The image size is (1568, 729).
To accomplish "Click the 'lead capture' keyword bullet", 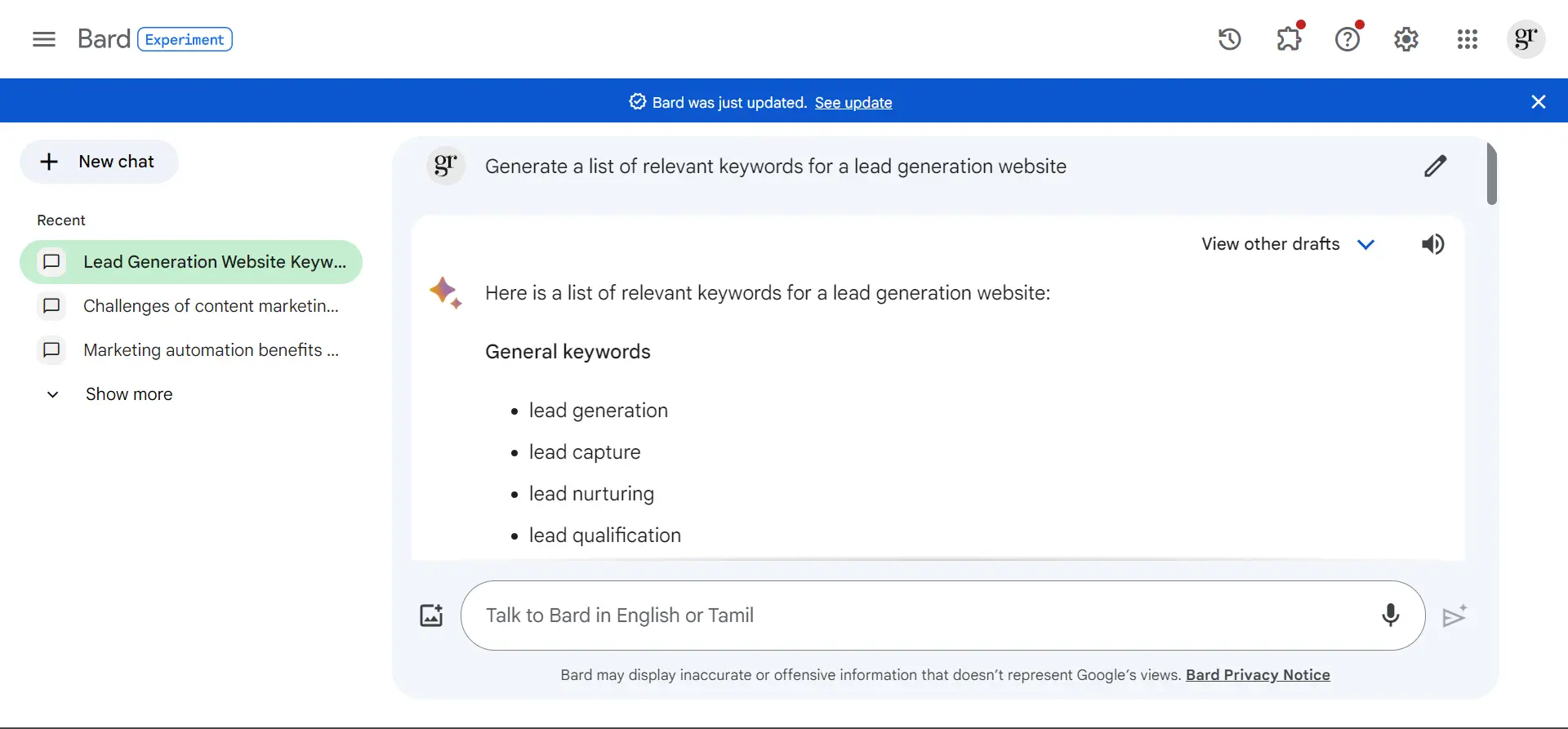I will 585,452.
